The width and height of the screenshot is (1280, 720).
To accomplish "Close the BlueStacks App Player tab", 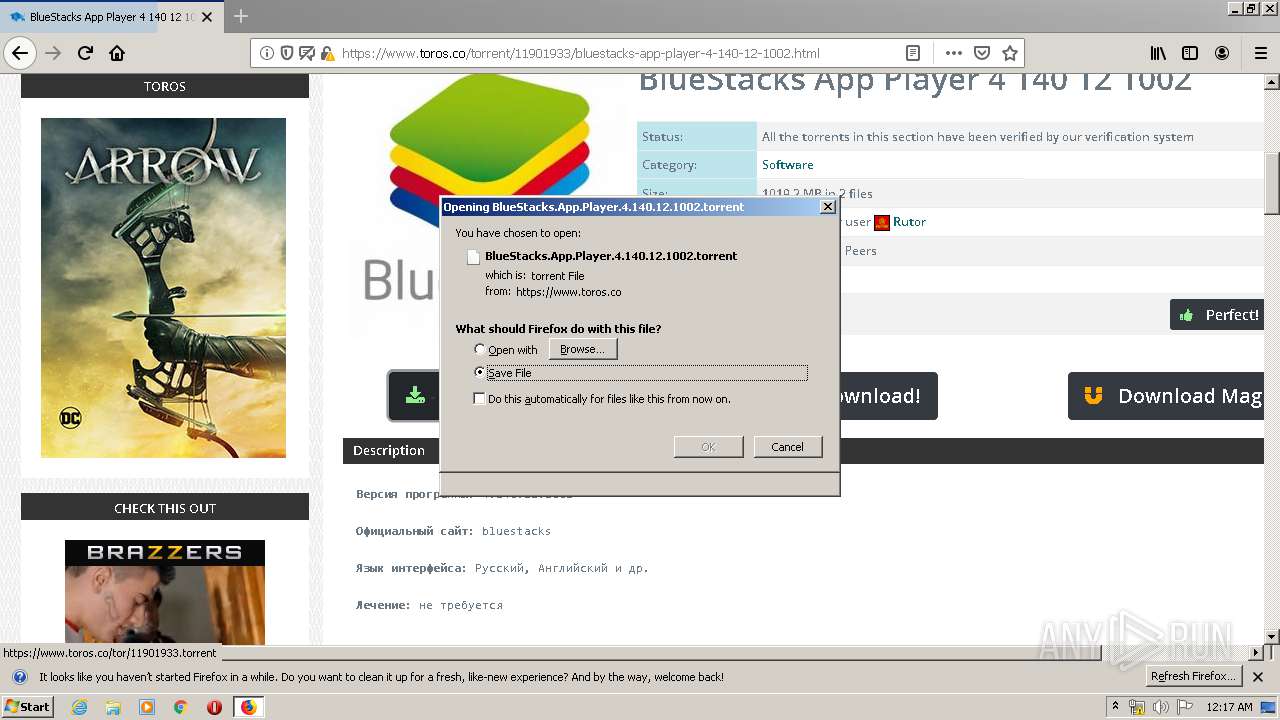I will pos(207,17).
